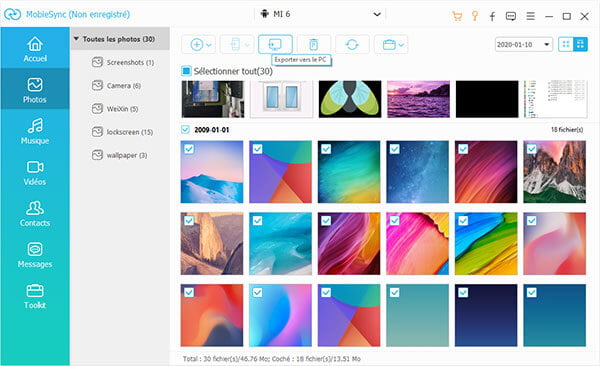Open the Messages section
The image size is (600, 366).
click(35, 255)
